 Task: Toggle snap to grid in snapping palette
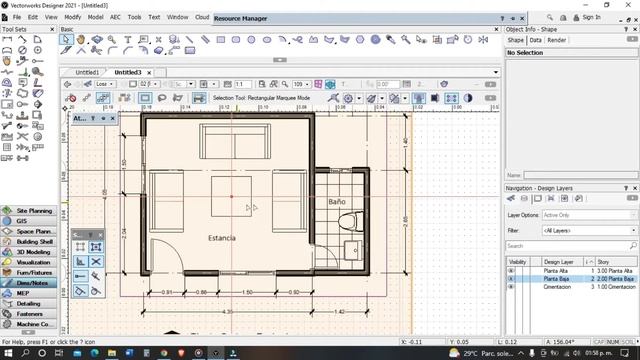point(80,247)
